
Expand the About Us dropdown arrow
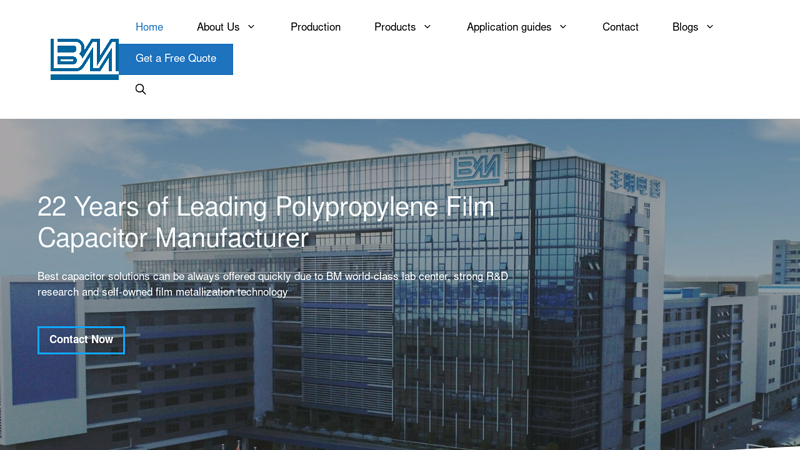pos(251,27)
